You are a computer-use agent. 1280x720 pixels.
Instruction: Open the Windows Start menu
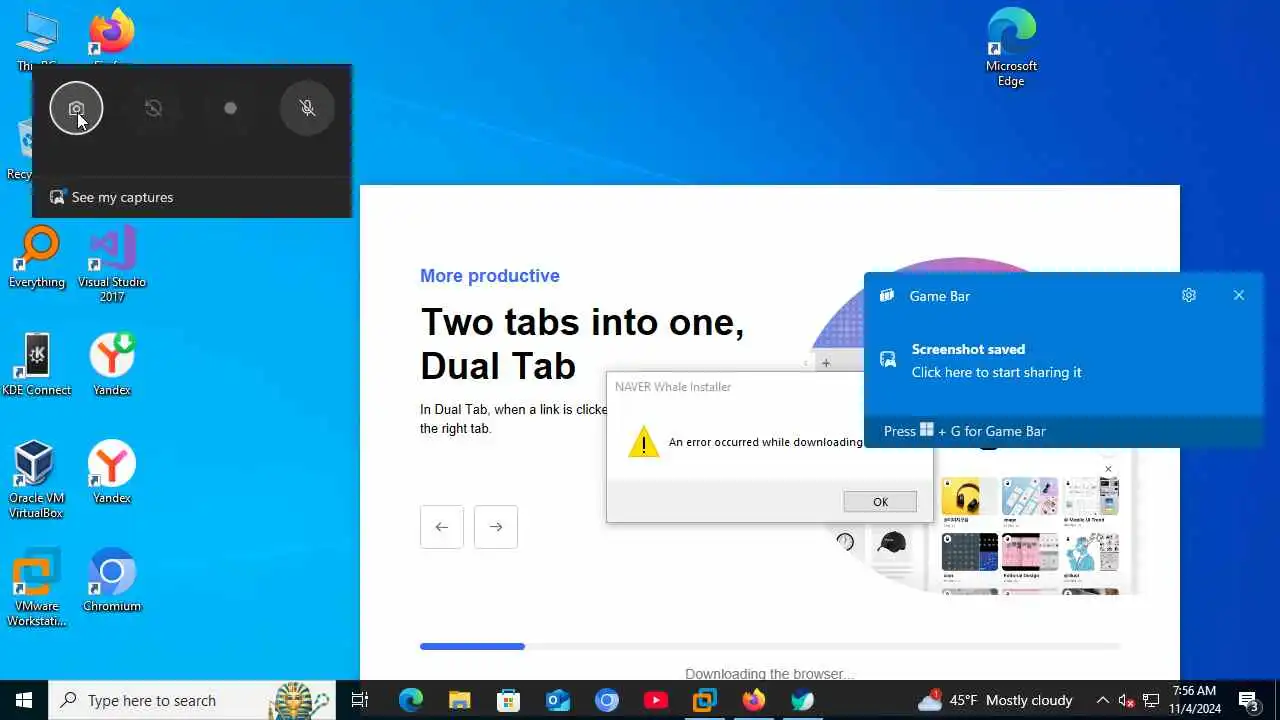24,700
